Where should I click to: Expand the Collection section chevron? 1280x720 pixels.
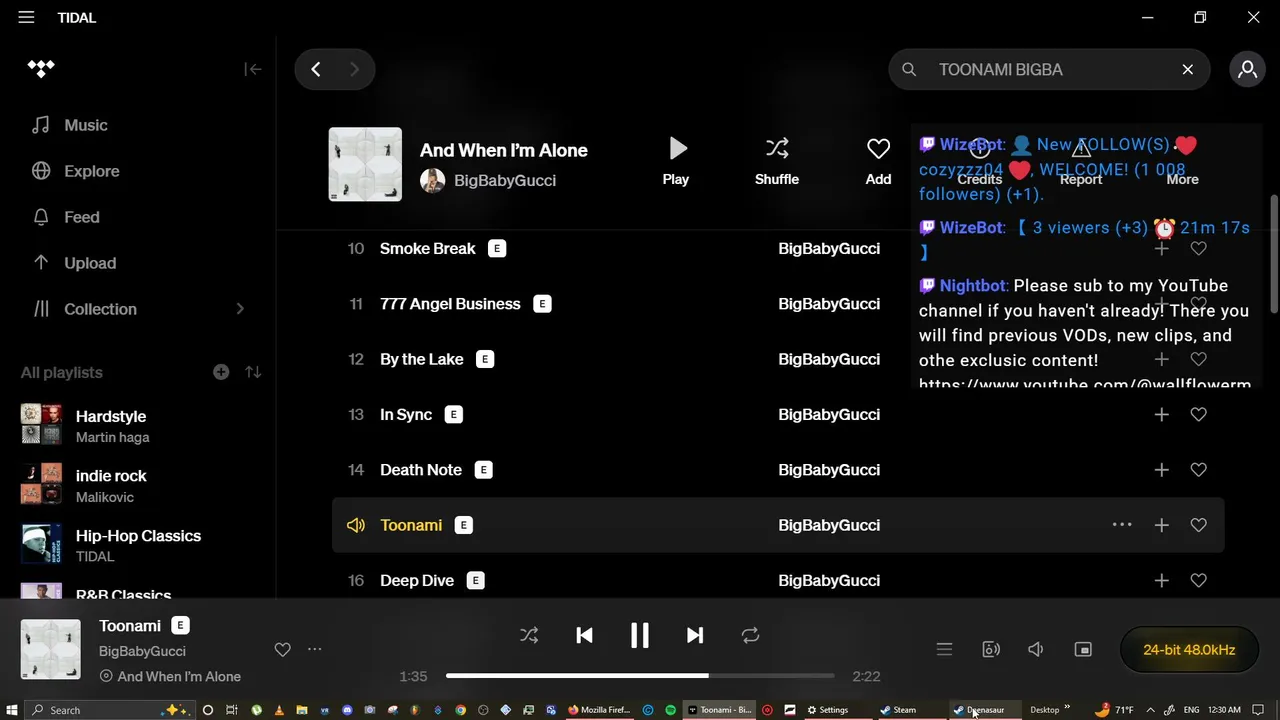click(240, 309)
